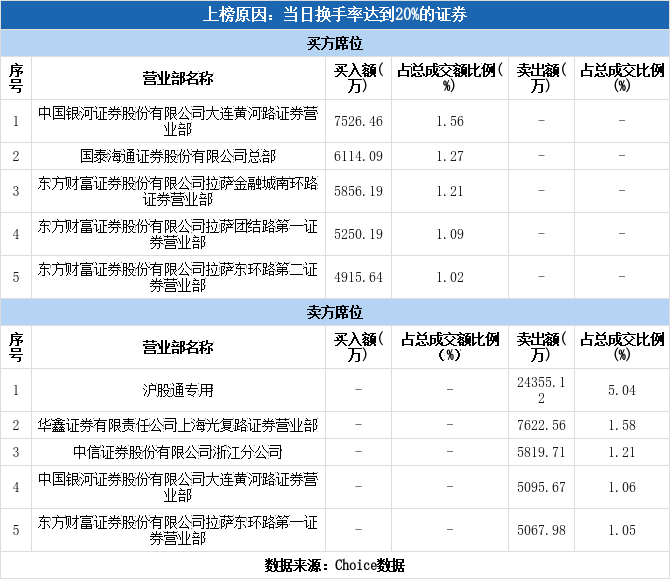Screen dimensions: 670x579
Task: Click the sell ratio 5.04
Action: (622, 390)
